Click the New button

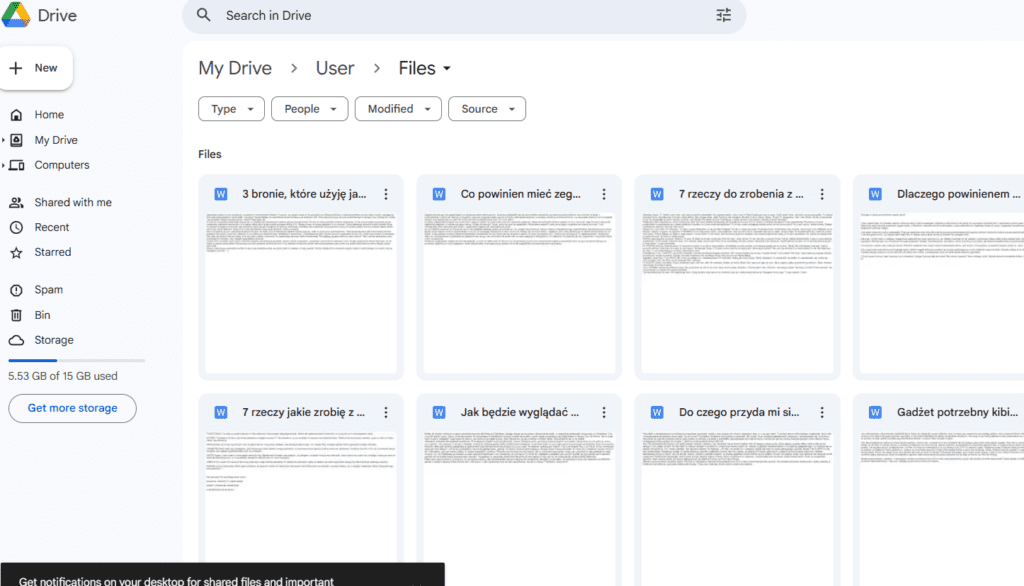tap(36, 68)
